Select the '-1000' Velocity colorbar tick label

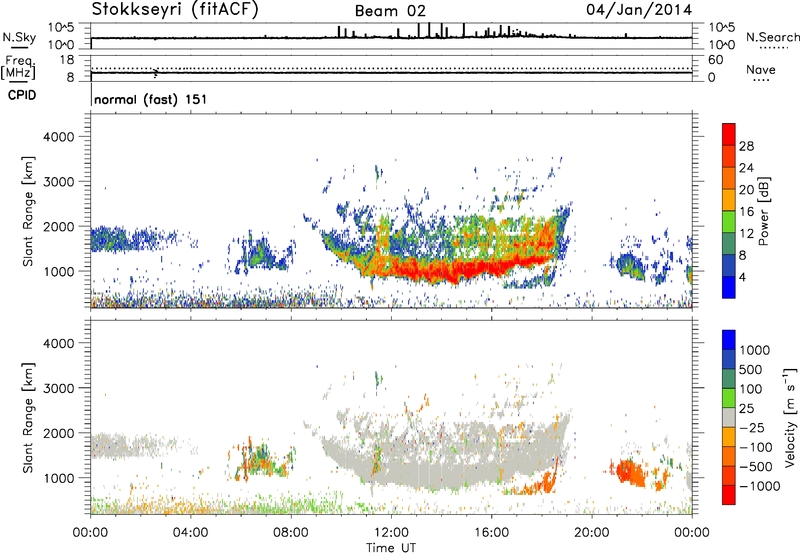pyautogui.click(x=759, y=486)
